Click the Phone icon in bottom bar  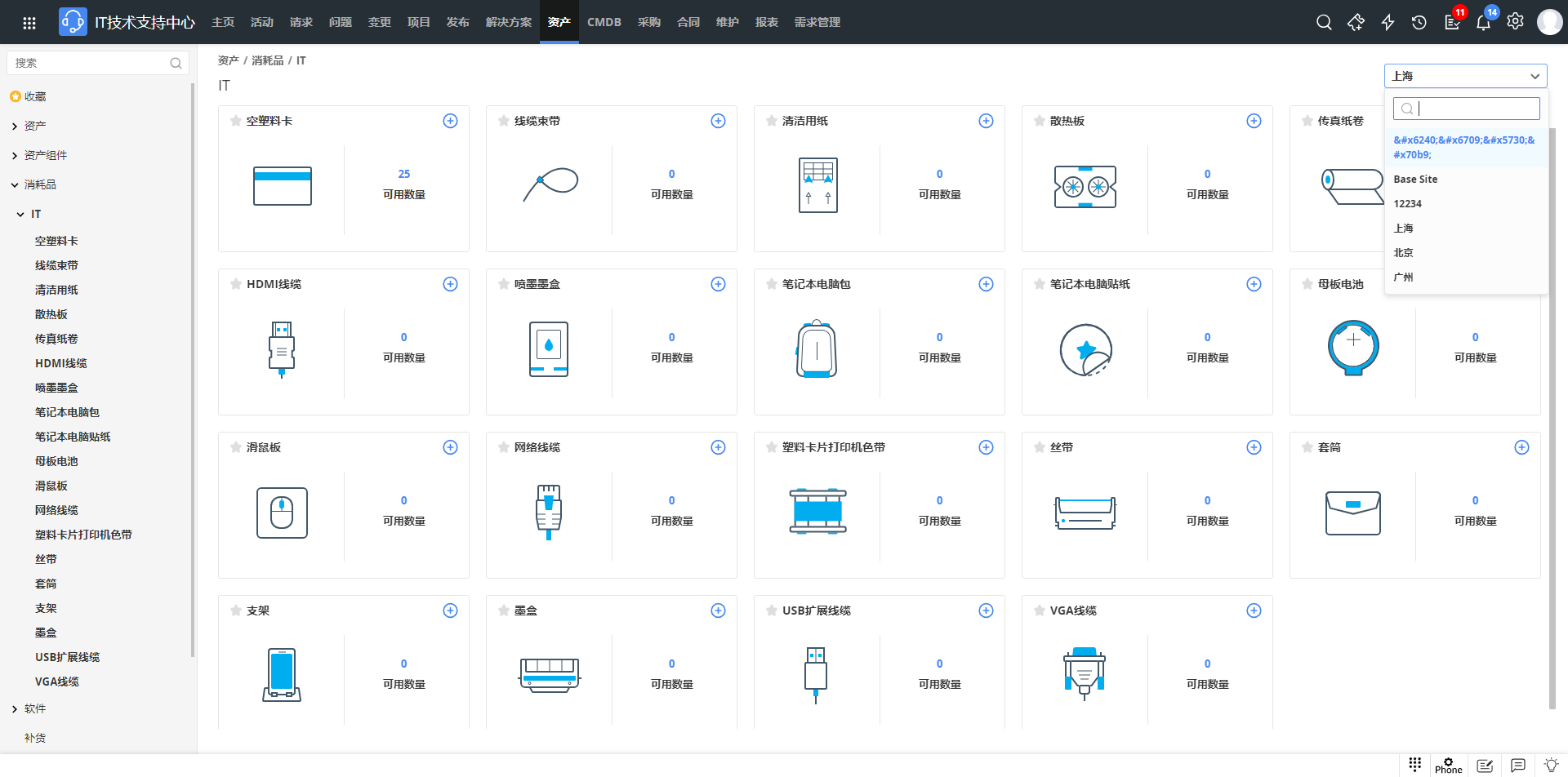[x=1448, y=766]
